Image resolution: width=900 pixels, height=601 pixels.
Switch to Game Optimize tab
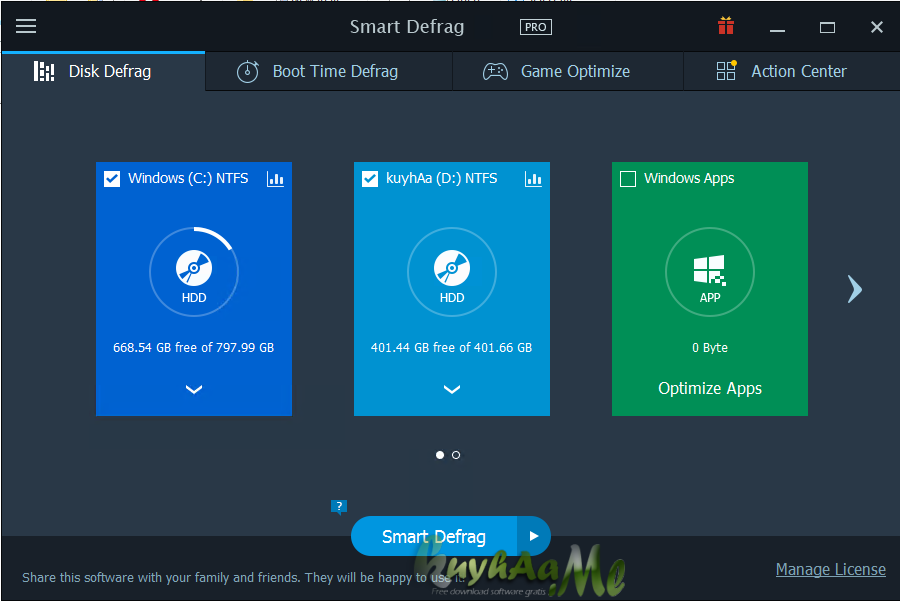pos(568,71)
